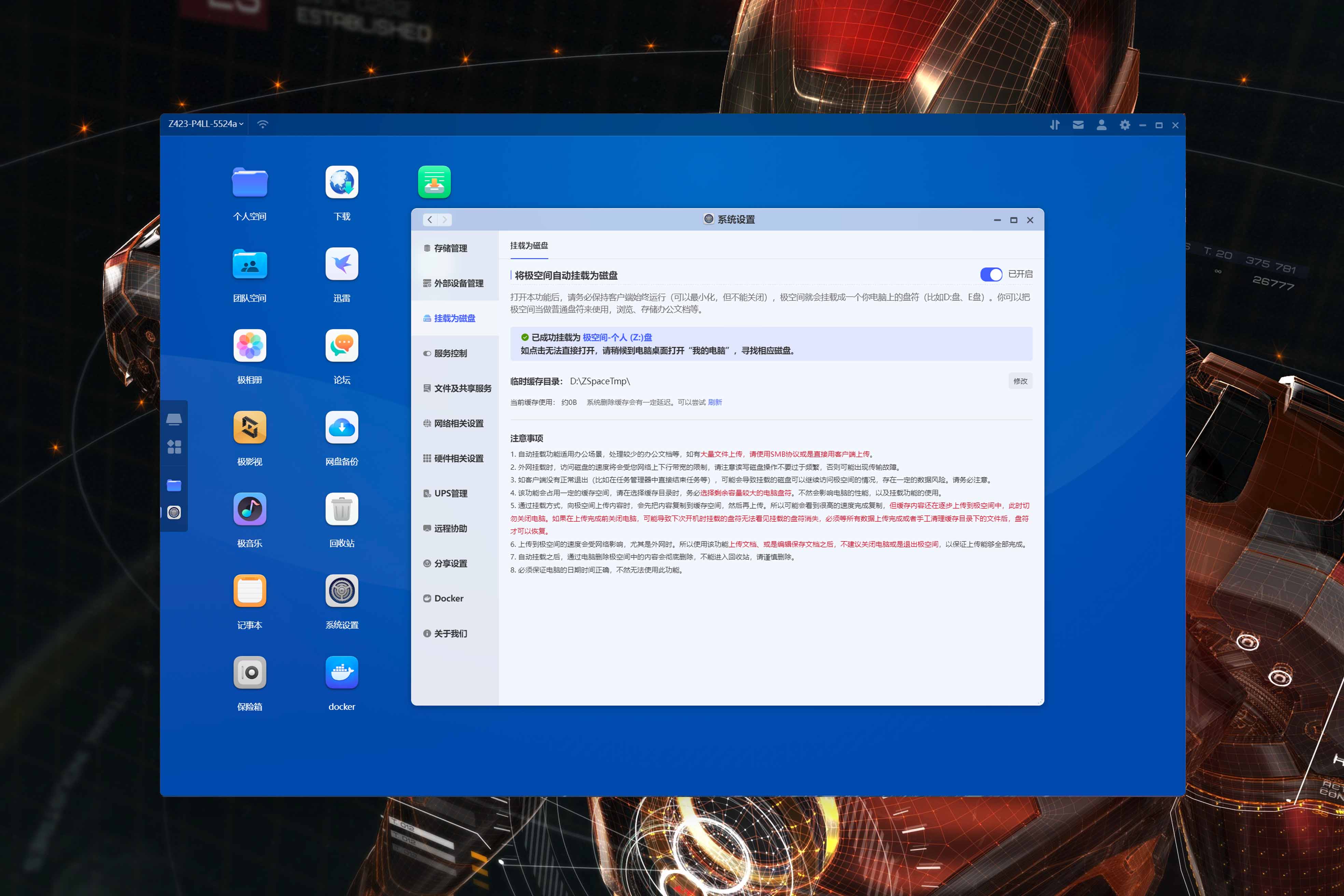Select 远程协助 in settings sidebar
The image size is (1344, 896).
(x=455, y=529)
